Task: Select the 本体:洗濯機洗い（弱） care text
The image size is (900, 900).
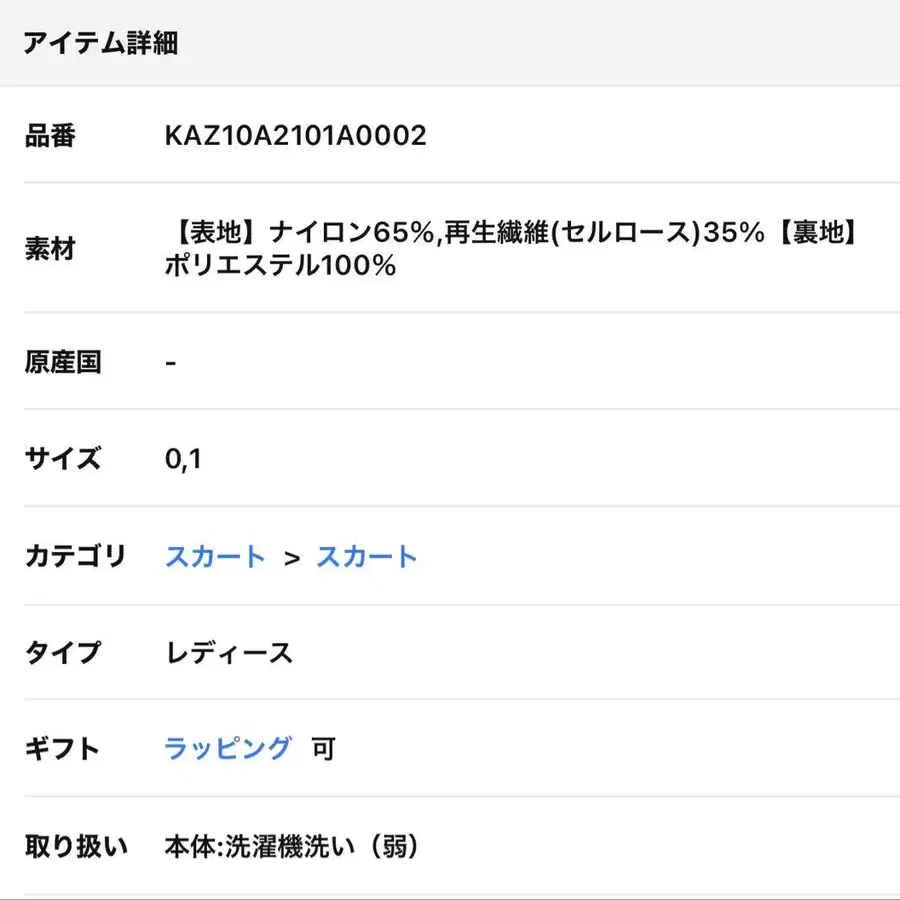Action: point(291,847)
